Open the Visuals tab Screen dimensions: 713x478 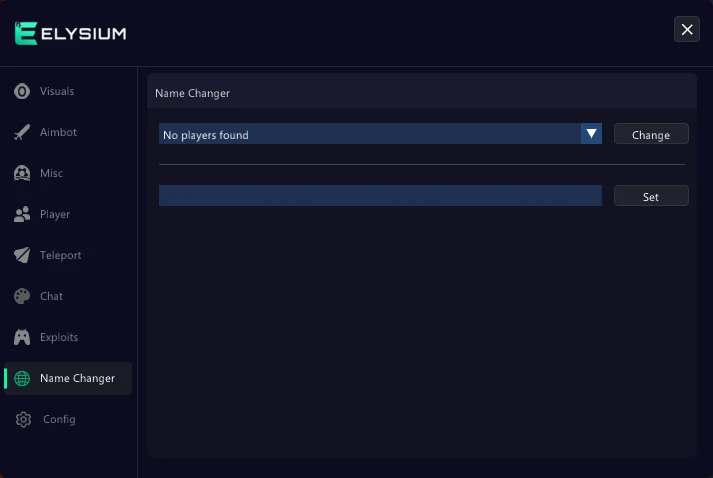click(57, 91)
